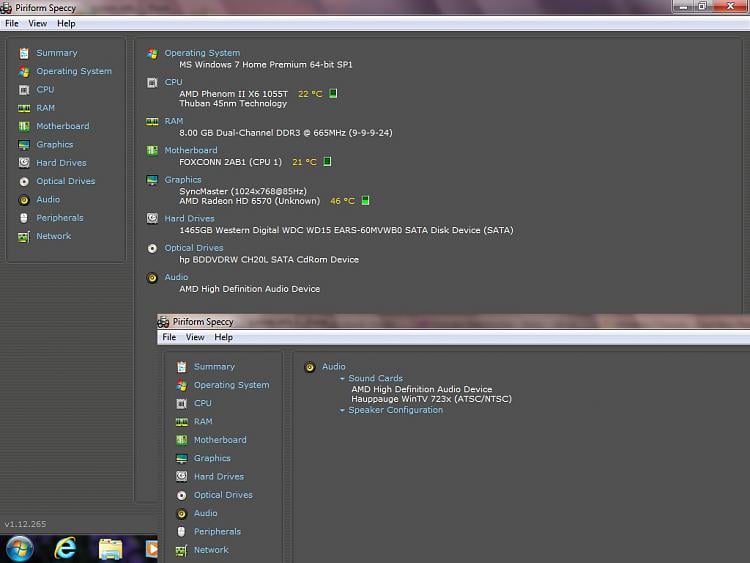Click the CPU chip icon in the top window sidebar
This screenshot has height=563, width=750.
(x=24, y=90)
